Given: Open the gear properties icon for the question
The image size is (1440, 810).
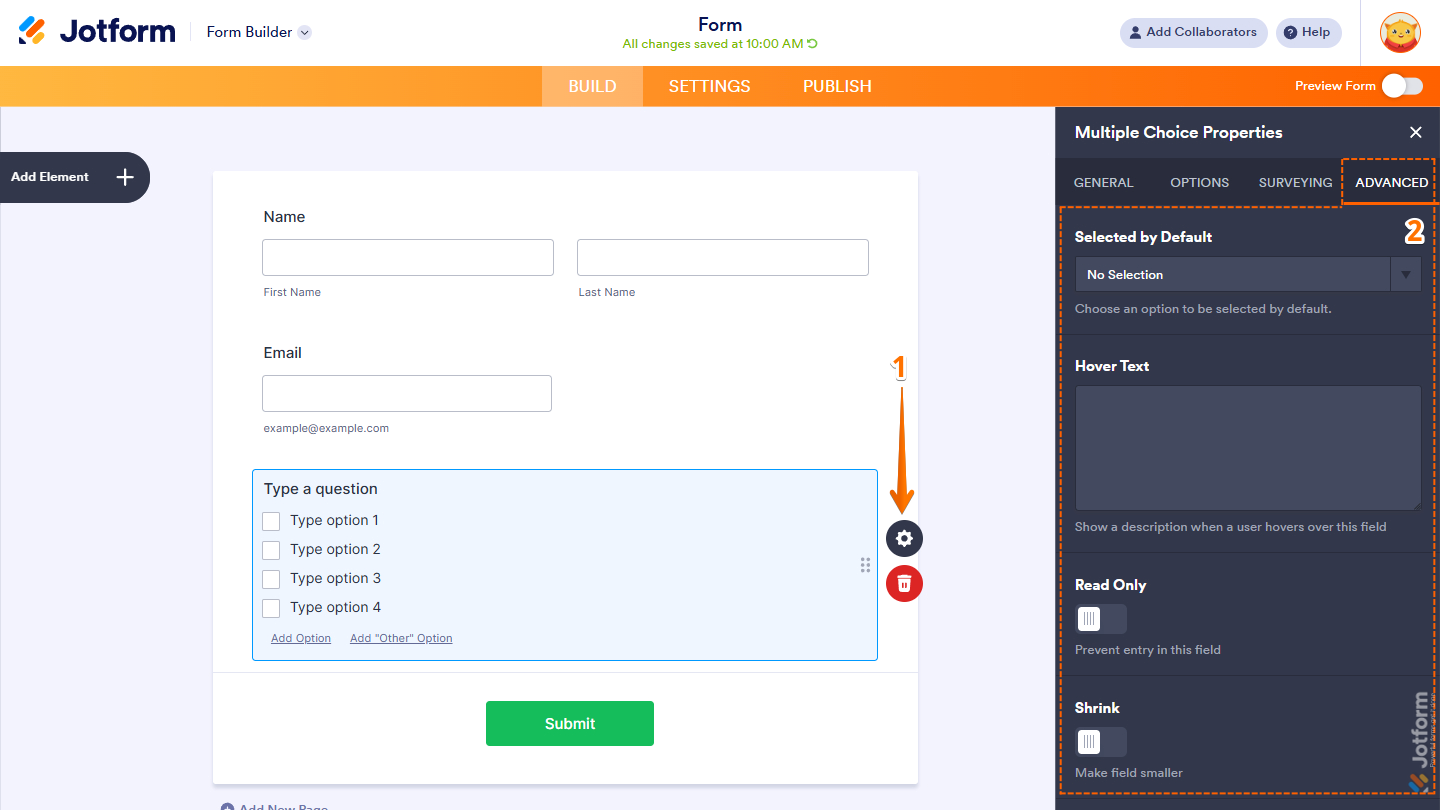Looking at the screenshot, I should tap(904, 538).
